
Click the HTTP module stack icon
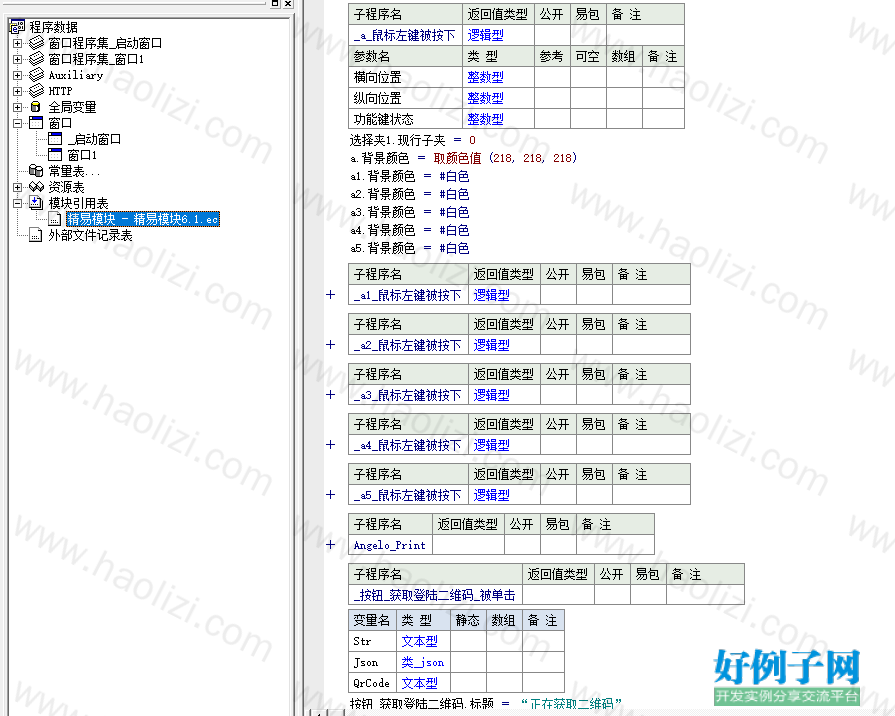tap(37, 91)
